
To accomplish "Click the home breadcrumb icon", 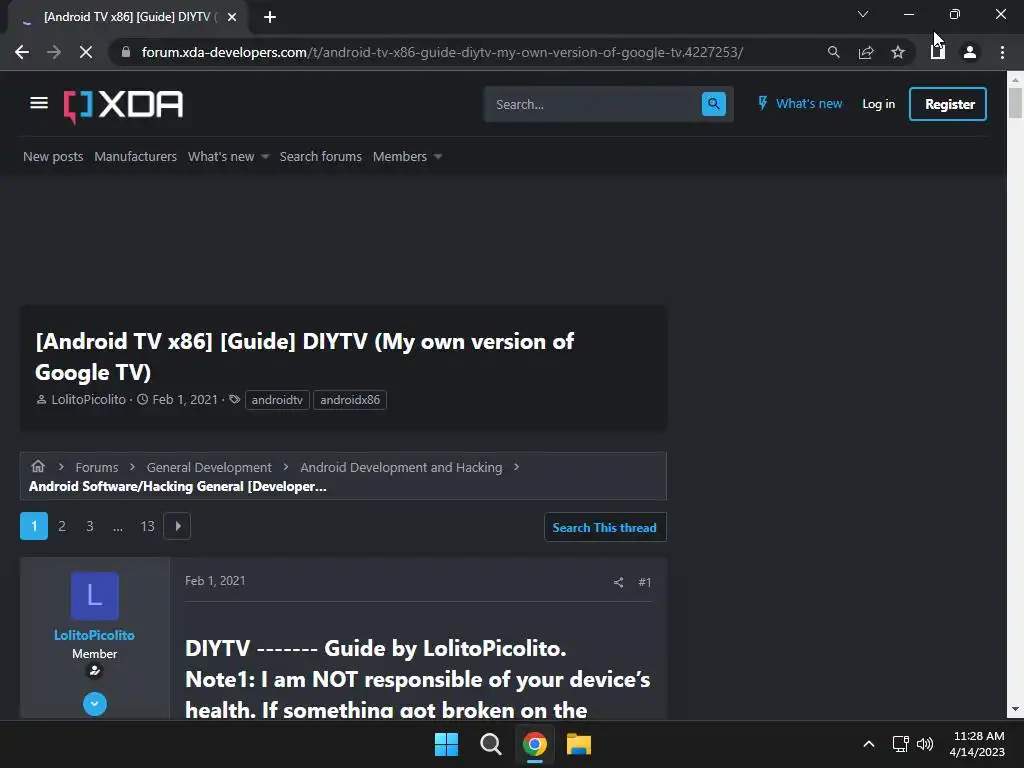I will point(38,466).
